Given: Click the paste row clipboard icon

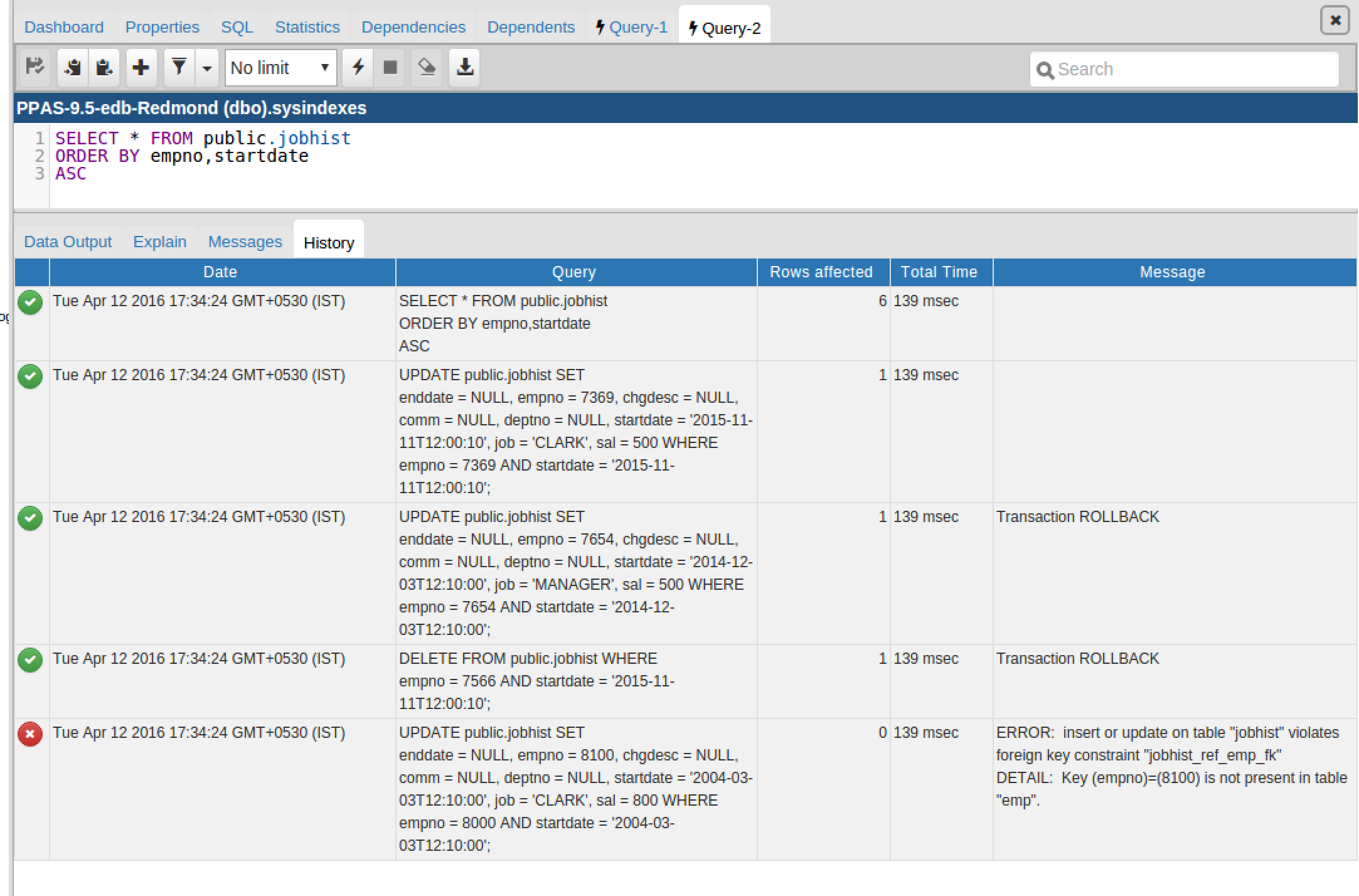Looking at the screenshot, I should click(104, 67).
